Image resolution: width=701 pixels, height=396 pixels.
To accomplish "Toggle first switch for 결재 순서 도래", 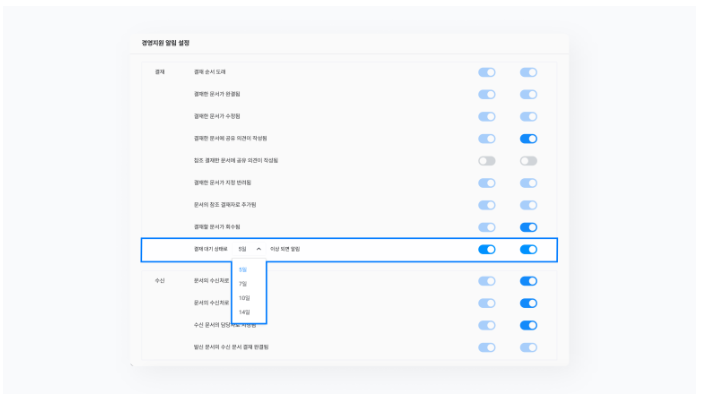I will pyautogui.click(x=487, y=72).
